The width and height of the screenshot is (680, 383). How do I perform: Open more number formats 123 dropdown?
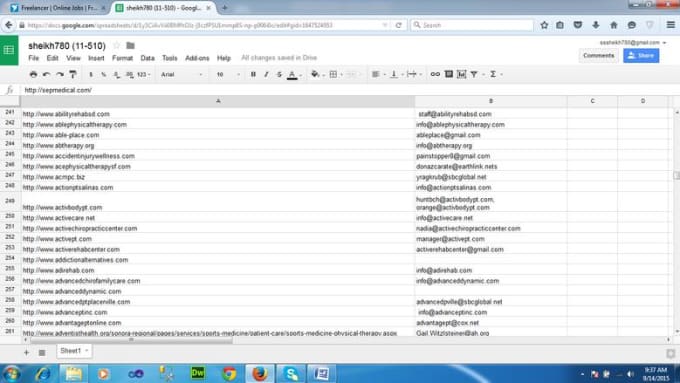tap(144, 75)
